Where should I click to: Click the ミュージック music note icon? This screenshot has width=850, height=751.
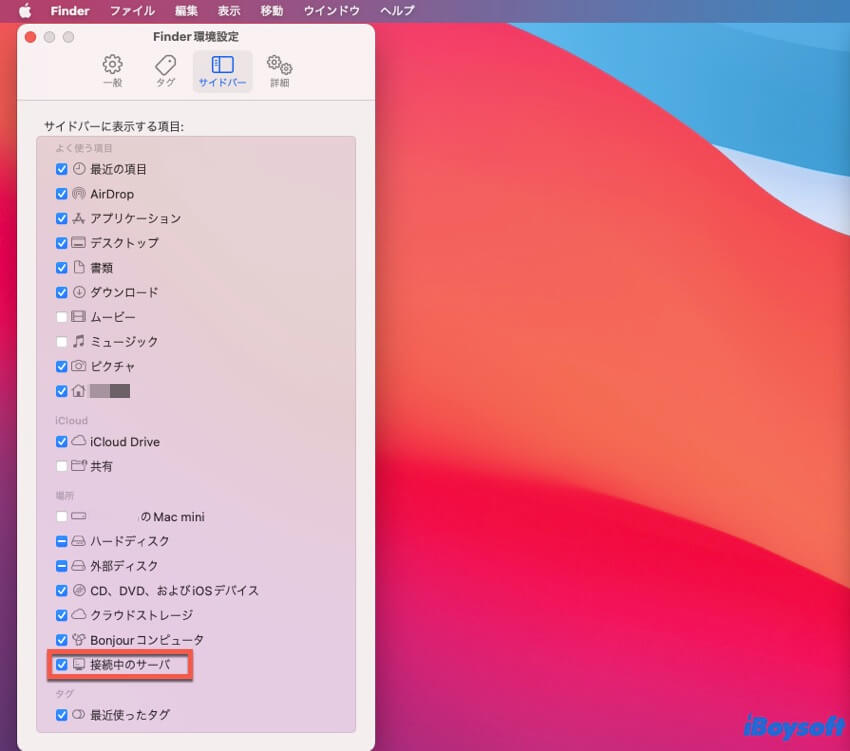(x=79, y=342)
